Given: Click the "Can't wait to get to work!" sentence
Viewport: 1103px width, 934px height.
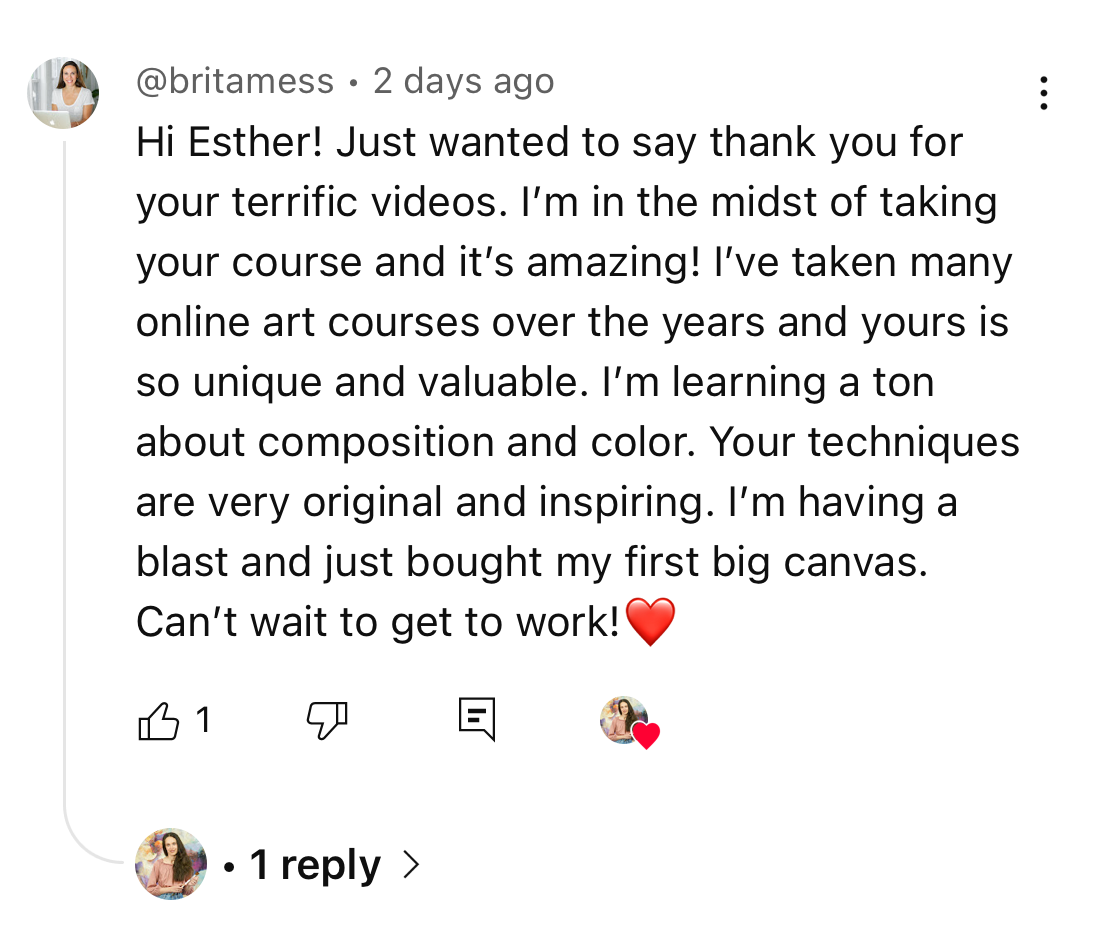Looking at the screenshot, I should tap(378, 623).
